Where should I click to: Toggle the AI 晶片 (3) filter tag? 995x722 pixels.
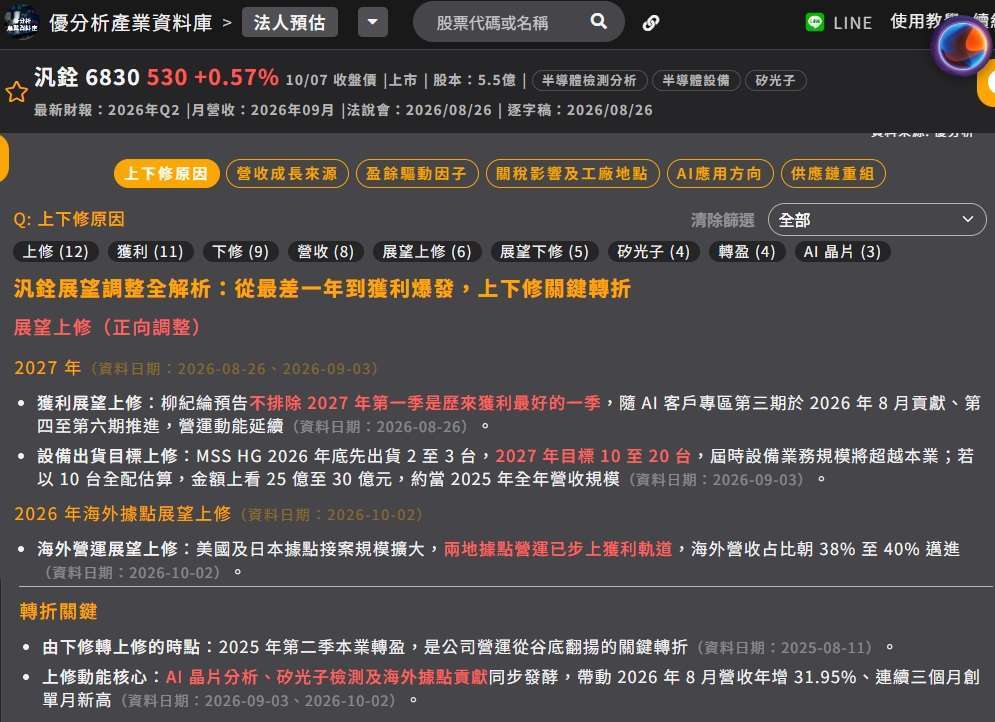tap(842, 252)
